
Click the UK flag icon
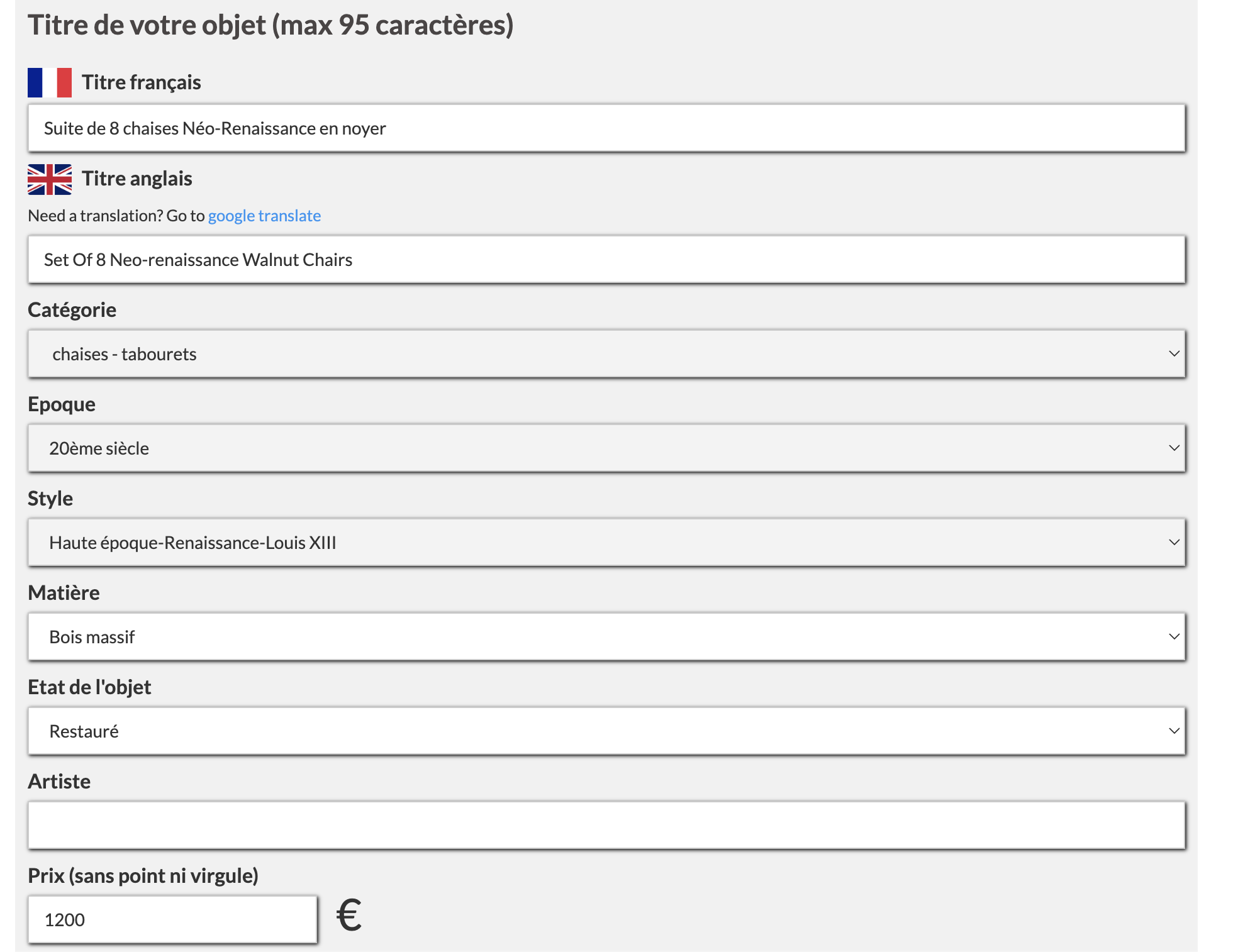coord(48,179)
